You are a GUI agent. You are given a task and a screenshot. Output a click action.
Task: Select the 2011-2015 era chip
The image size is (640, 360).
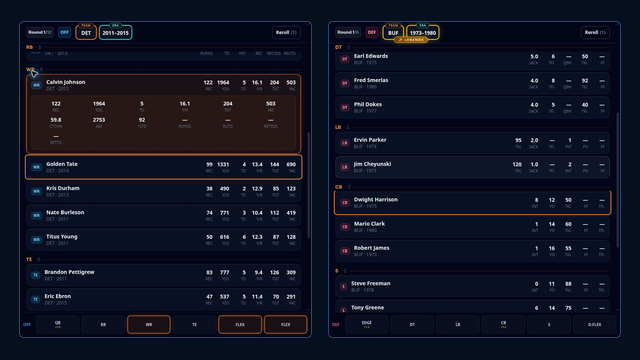(x=116, y=33)
